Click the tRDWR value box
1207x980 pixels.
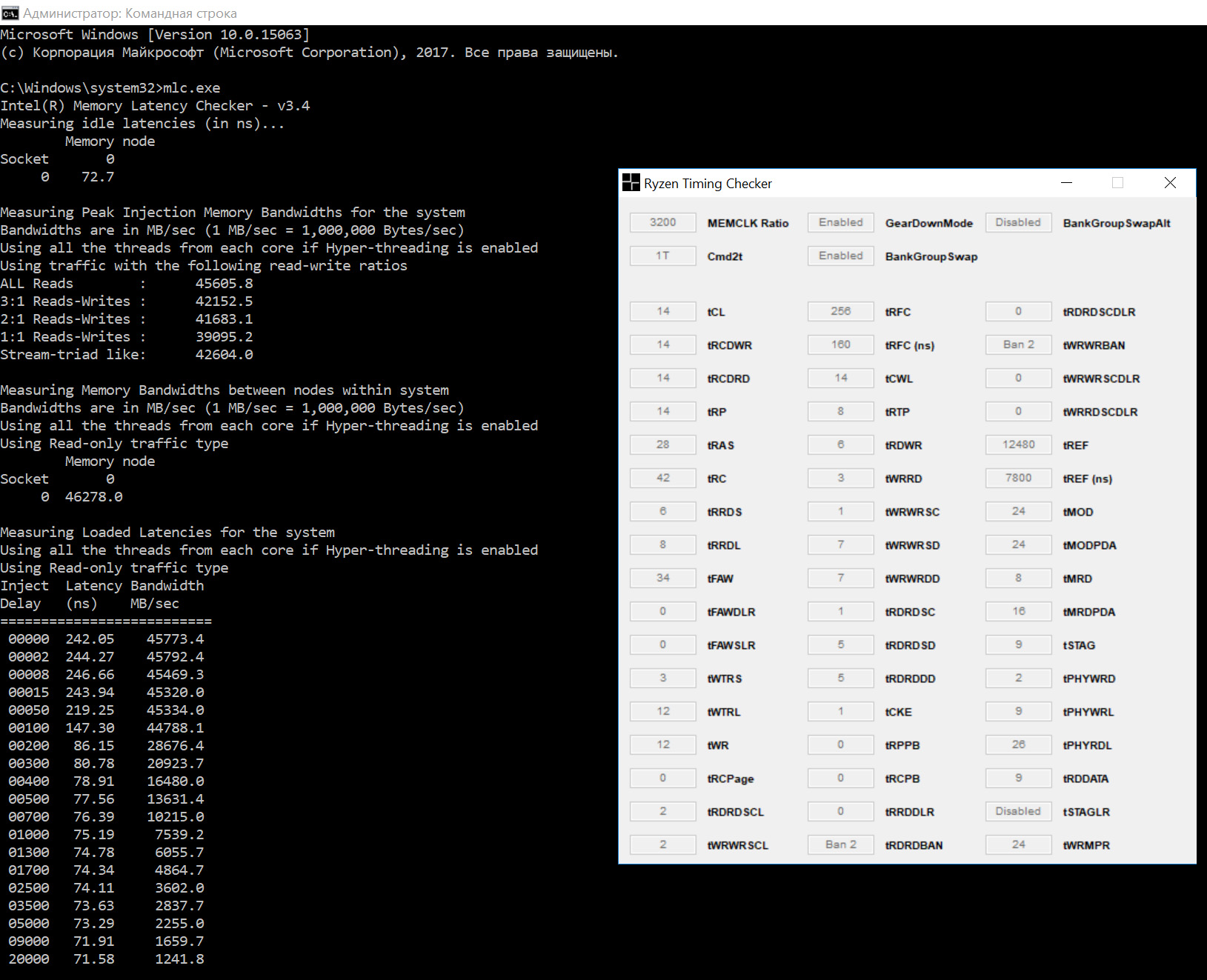click(x=840, y=444)
